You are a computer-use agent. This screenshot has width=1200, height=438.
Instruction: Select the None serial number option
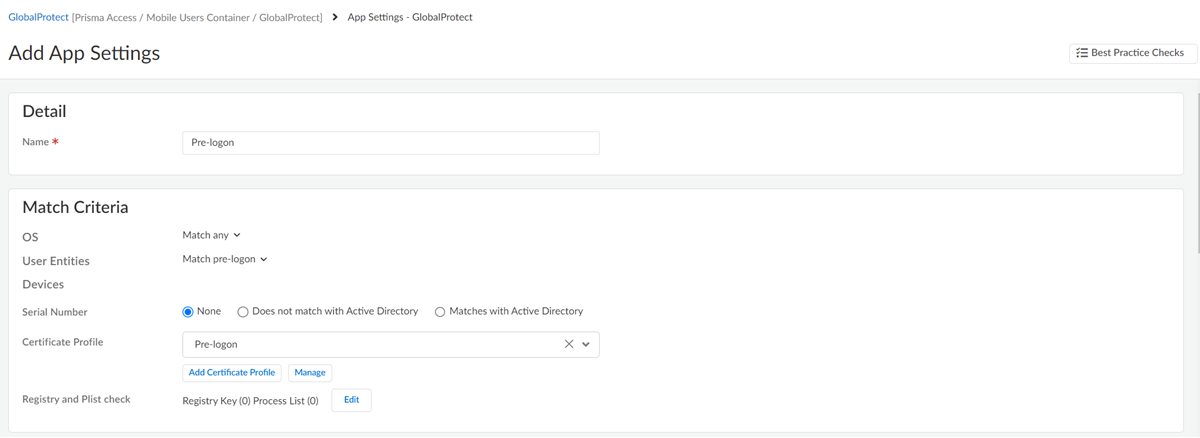(188, 312)
